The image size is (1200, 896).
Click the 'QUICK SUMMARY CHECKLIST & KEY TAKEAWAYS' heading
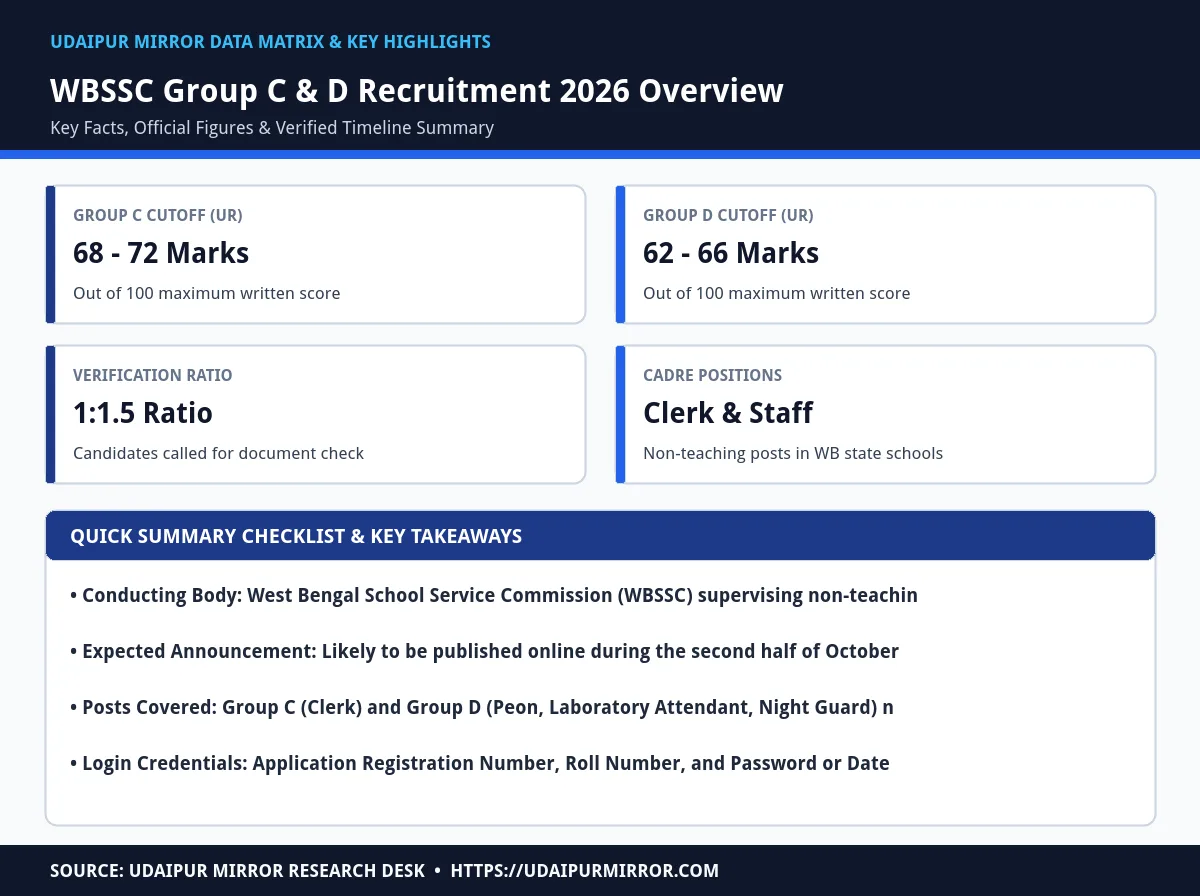[x=296, y=536]
